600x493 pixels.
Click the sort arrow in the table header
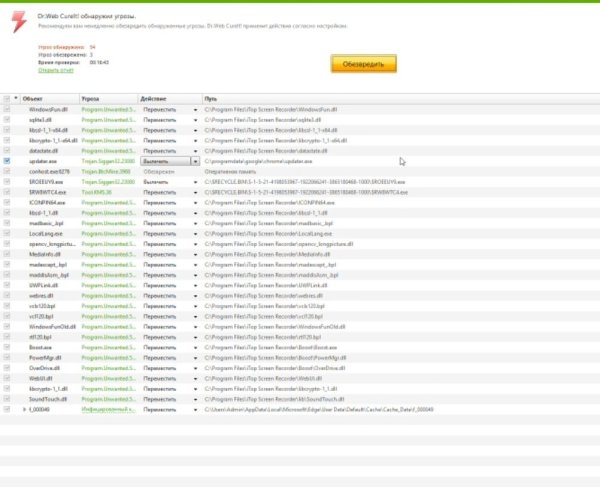16,98
